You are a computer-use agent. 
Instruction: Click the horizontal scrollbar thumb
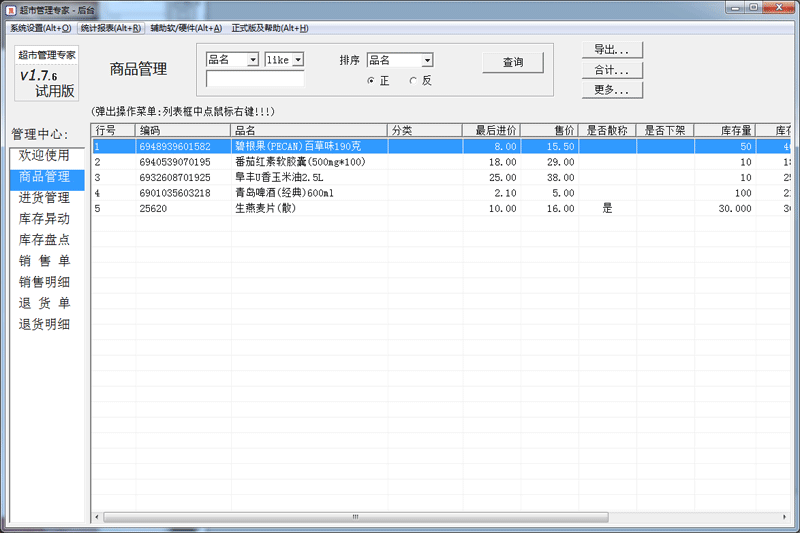click(356, 517)
